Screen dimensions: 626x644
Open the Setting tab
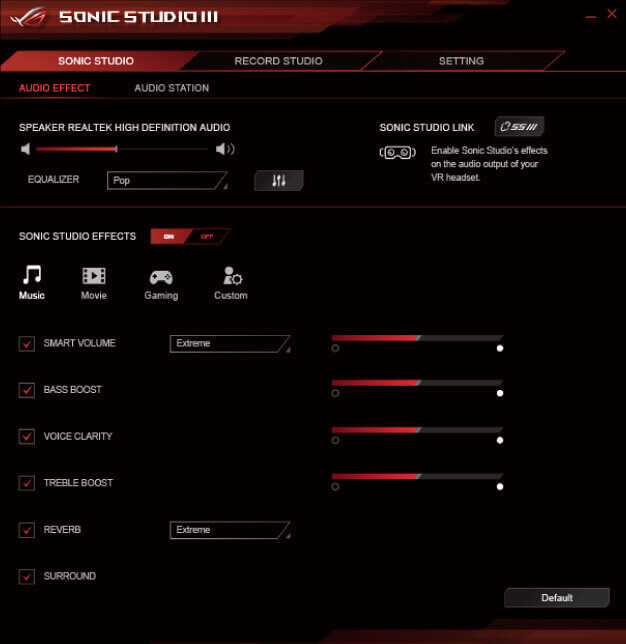point(461,61)
